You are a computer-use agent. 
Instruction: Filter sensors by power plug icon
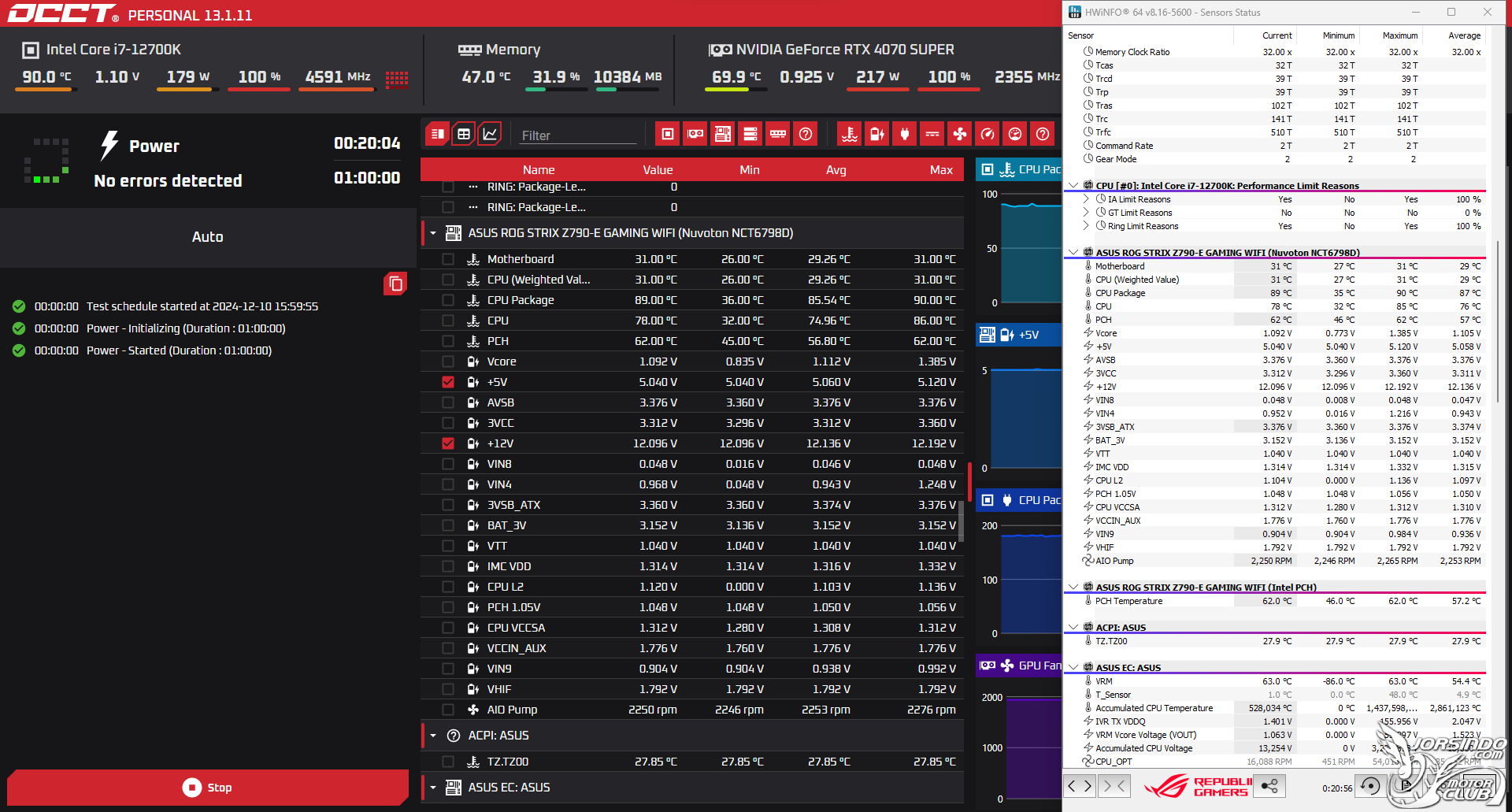905,134
